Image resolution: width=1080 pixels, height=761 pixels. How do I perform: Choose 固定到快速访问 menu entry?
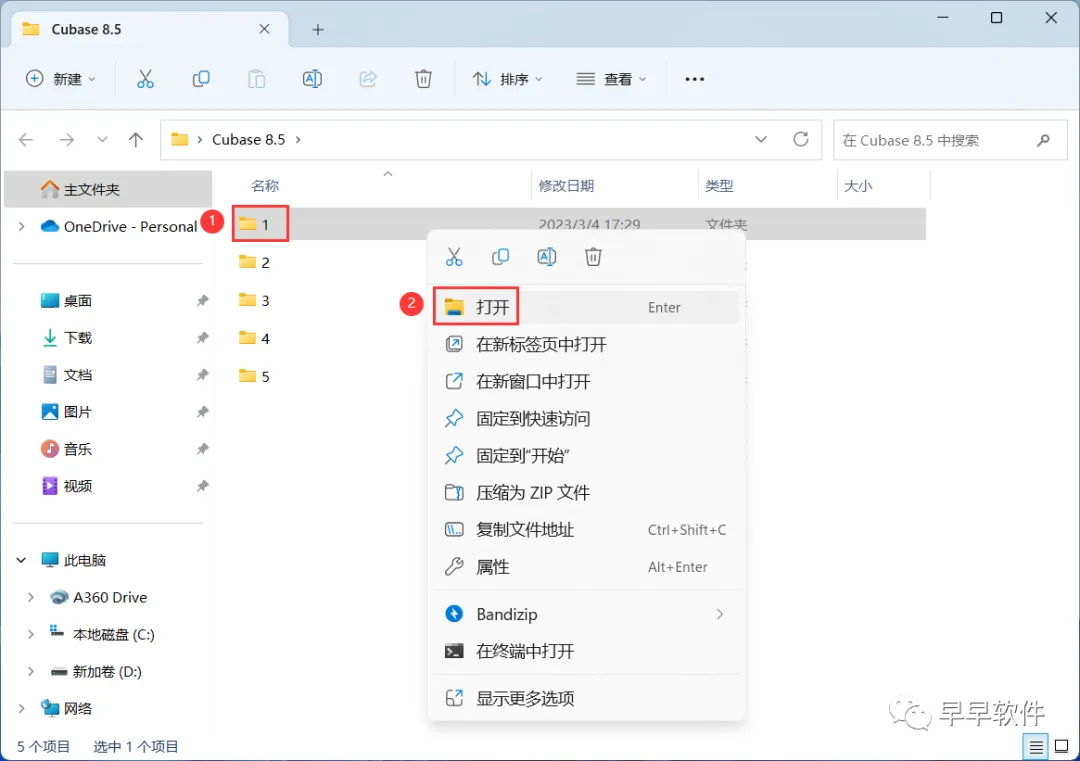point(586,419)
